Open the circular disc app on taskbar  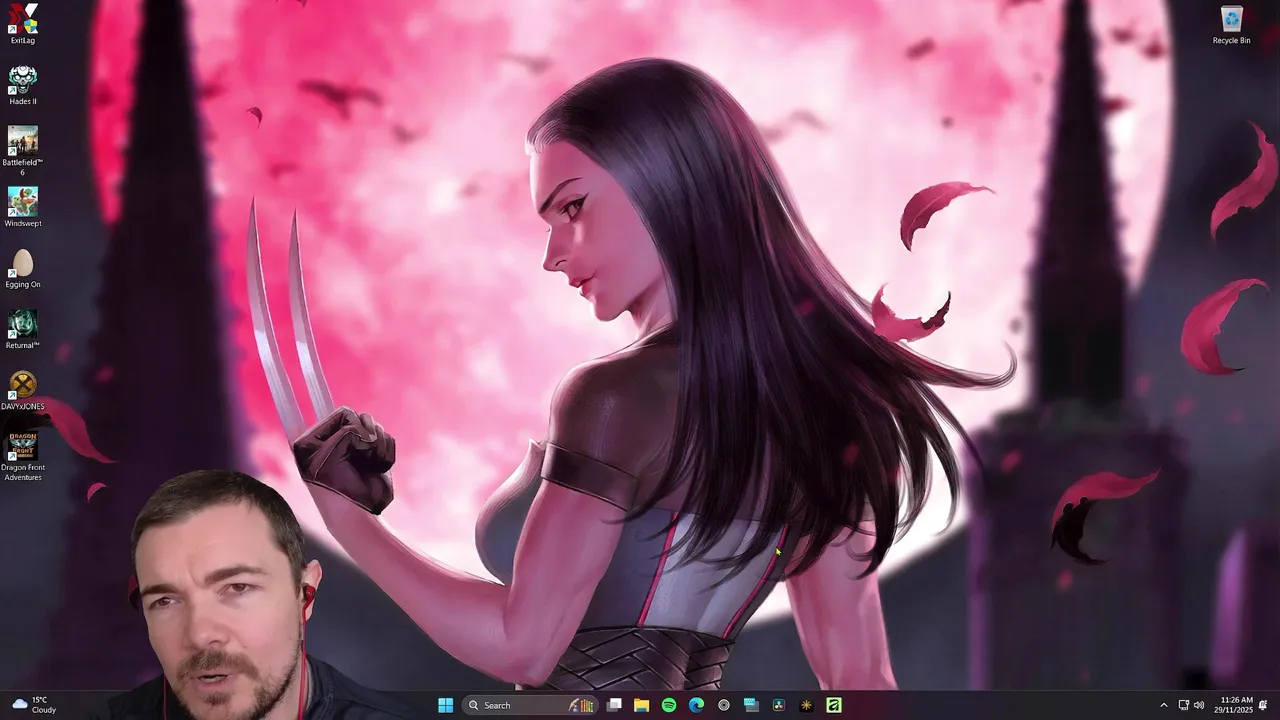pyautogui.click(x=724, y=705)
